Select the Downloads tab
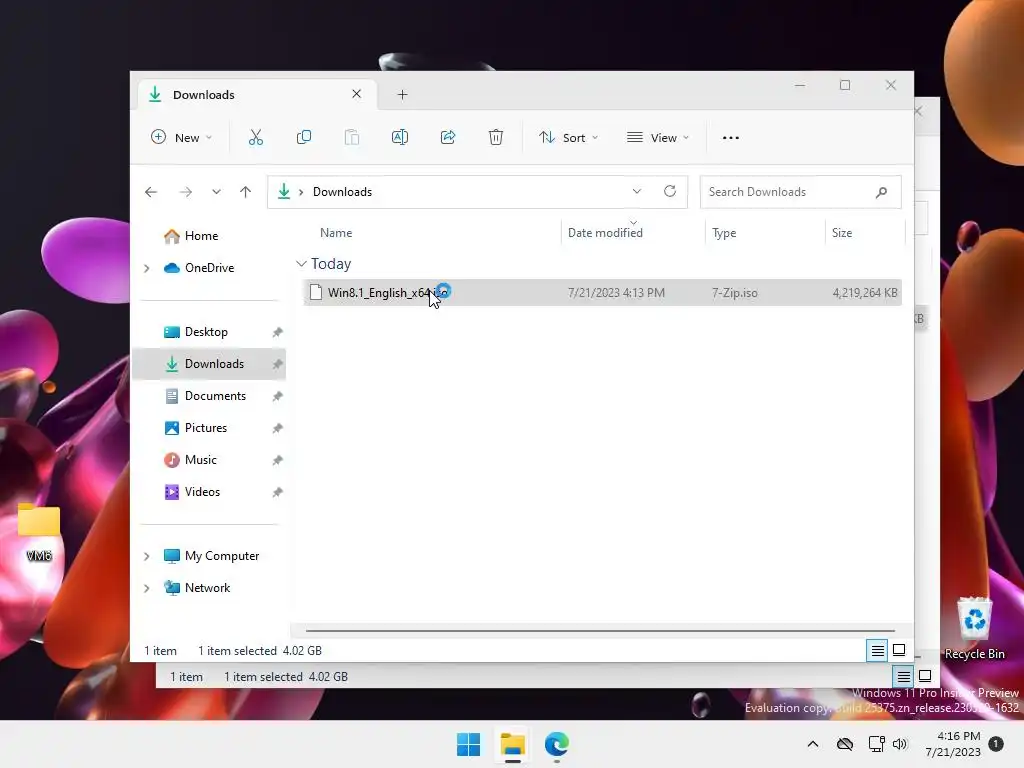The height and width of the screenshot is (768, 1024). (257, 95)
